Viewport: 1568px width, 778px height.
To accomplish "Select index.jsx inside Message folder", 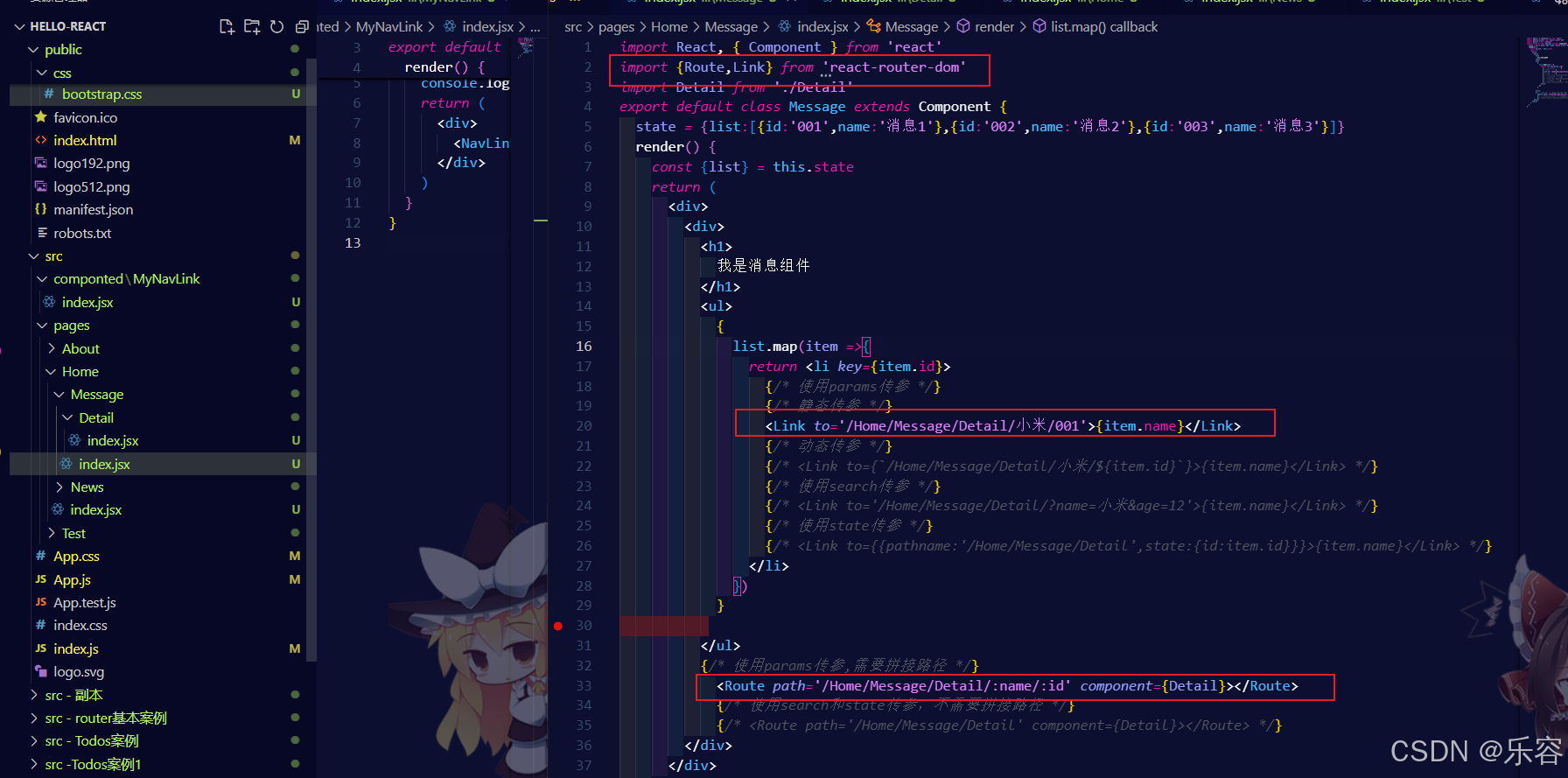I will click(x=104, y=464).
